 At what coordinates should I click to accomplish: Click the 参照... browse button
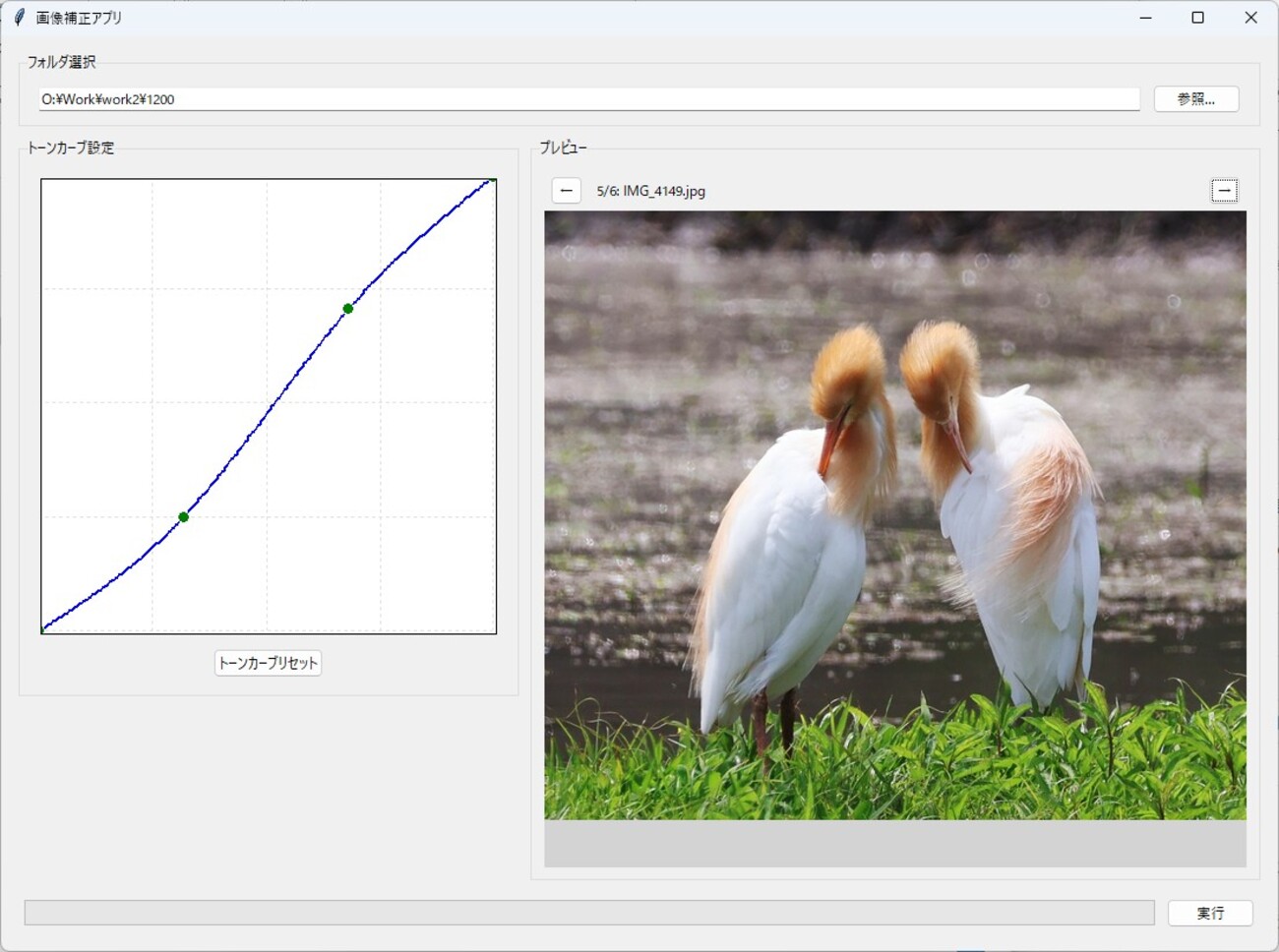1195,99
